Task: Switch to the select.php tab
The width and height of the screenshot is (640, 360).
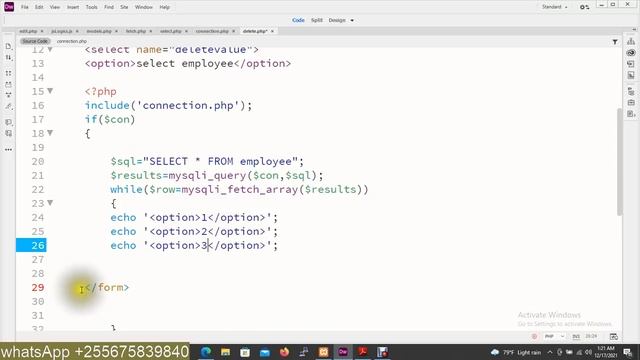Action: 171,31
